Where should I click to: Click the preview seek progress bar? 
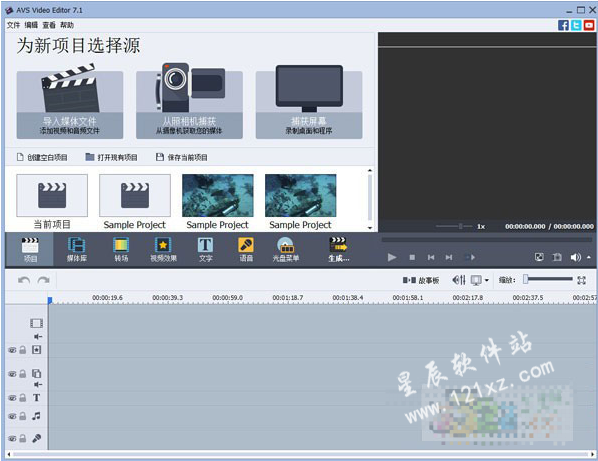487,240
